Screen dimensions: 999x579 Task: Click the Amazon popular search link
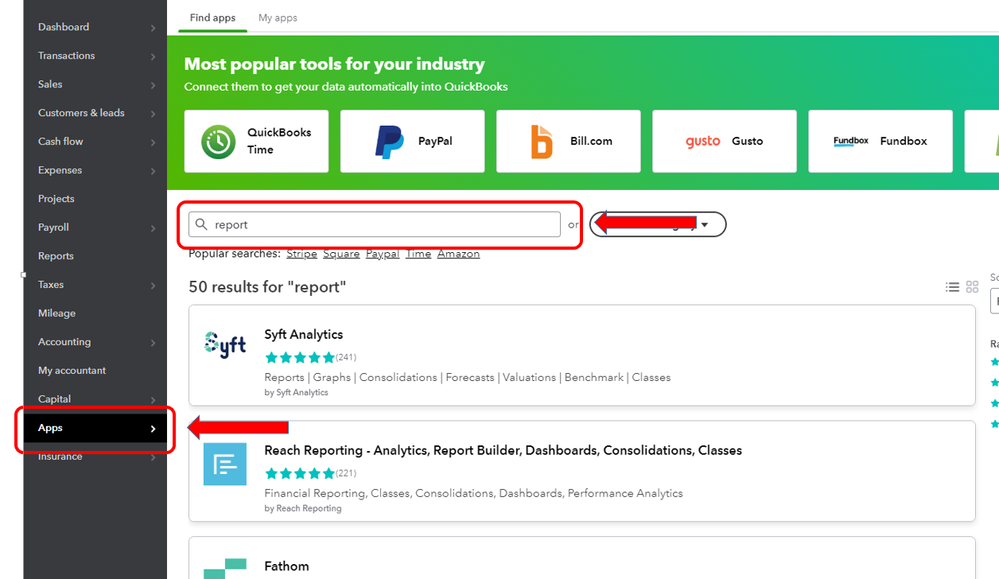pyautogui.click(x=458, y=254)
